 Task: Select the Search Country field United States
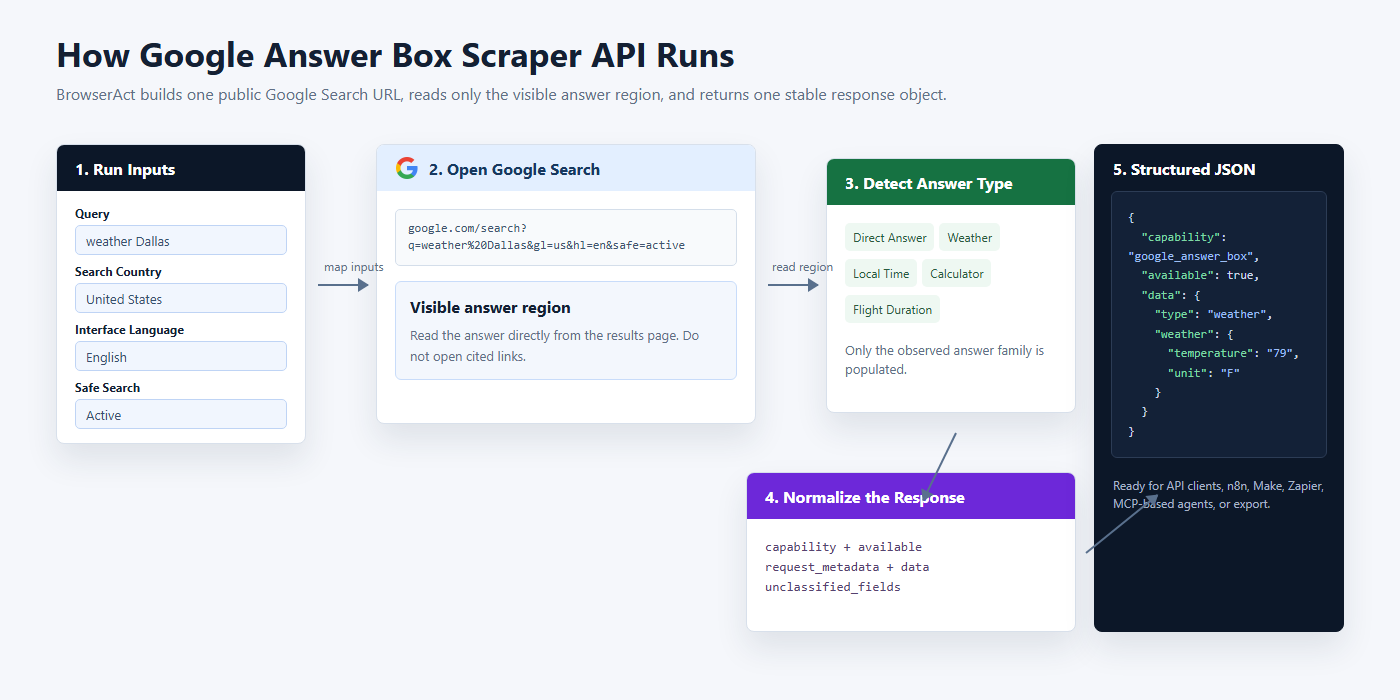pos(181,298)
